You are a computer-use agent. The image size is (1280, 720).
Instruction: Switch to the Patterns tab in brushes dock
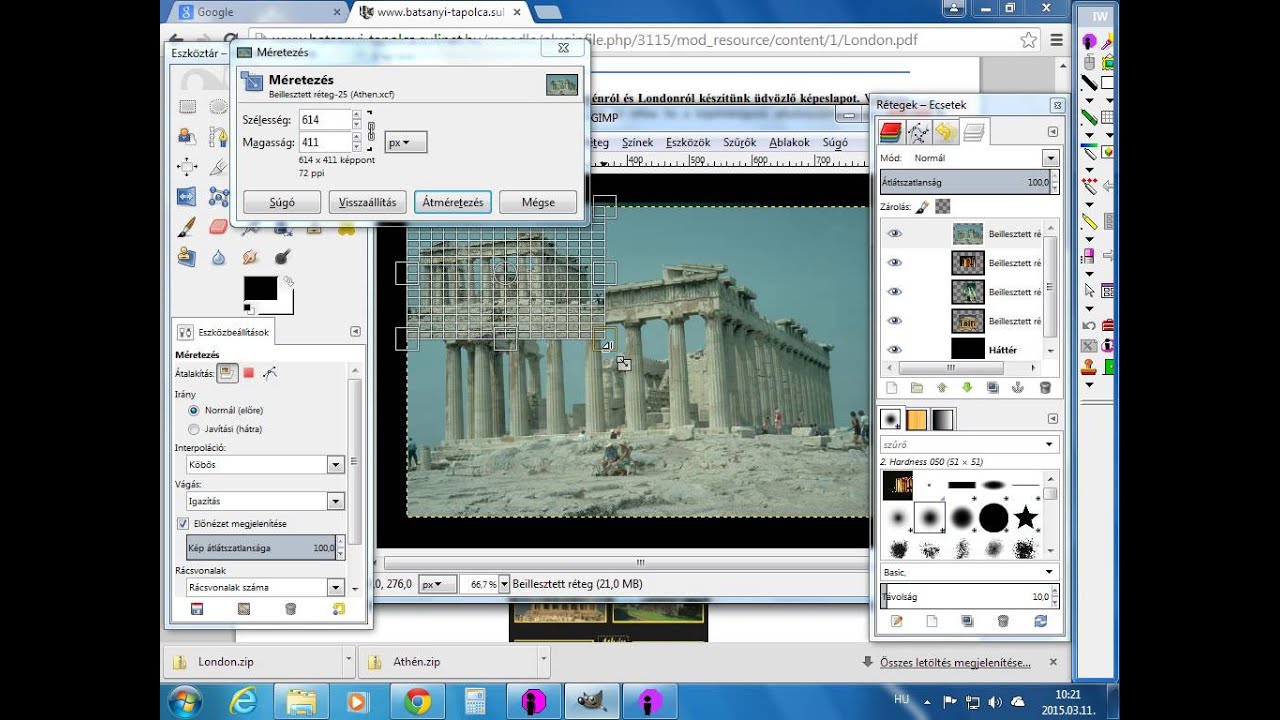pyautogui.click(x=916, y=419)
